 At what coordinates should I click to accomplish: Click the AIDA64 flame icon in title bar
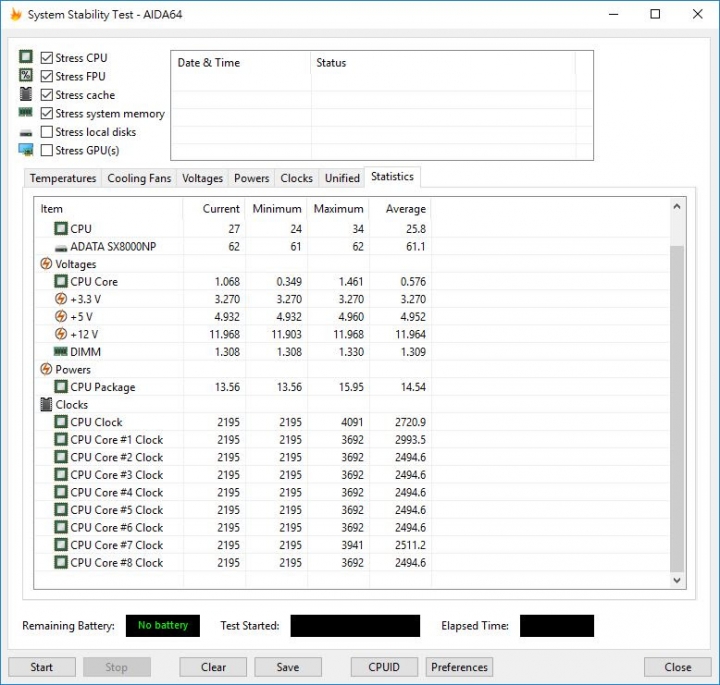click(16, 15)
